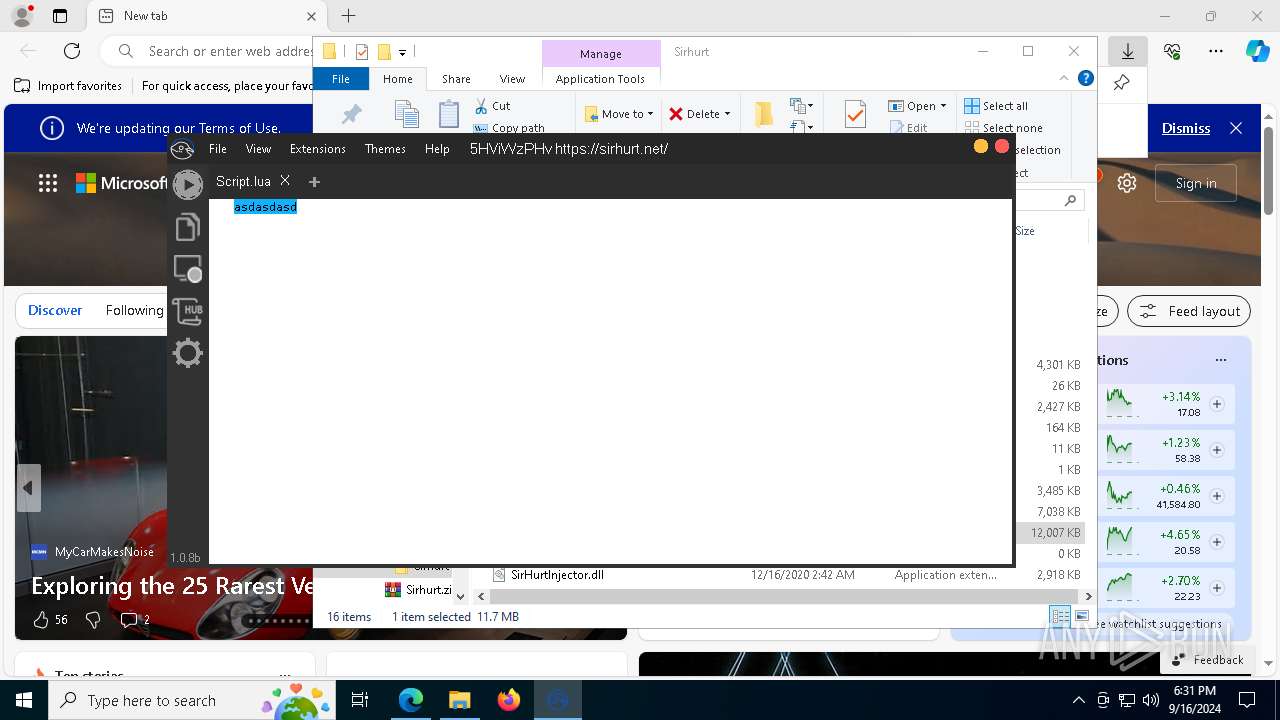This screenshot has height=720, width=1280.
Task: Switch Explorer to details view icon
Action: tap(1059, 616)
